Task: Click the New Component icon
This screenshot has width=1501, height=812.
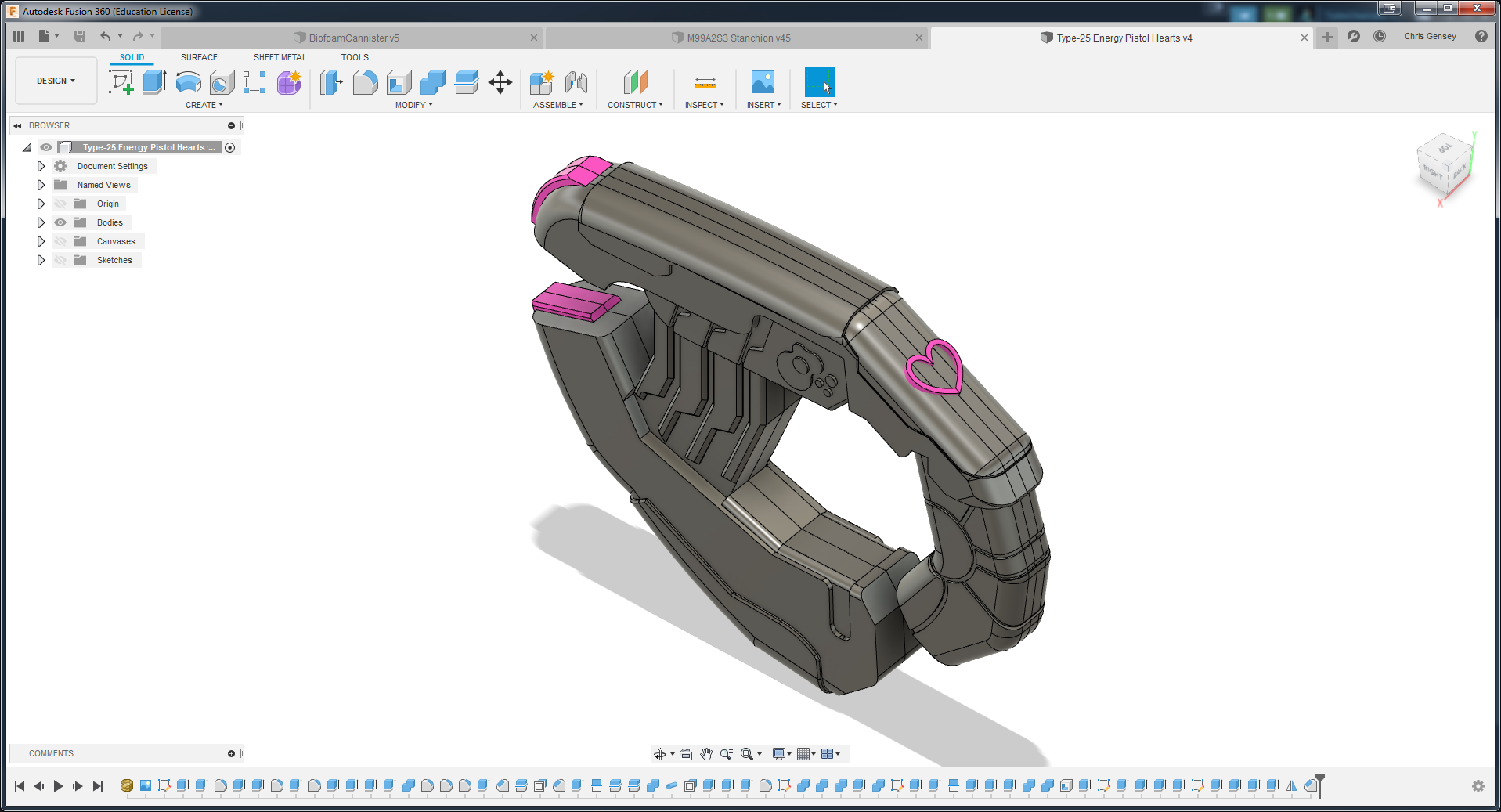Action: (542, 82)
